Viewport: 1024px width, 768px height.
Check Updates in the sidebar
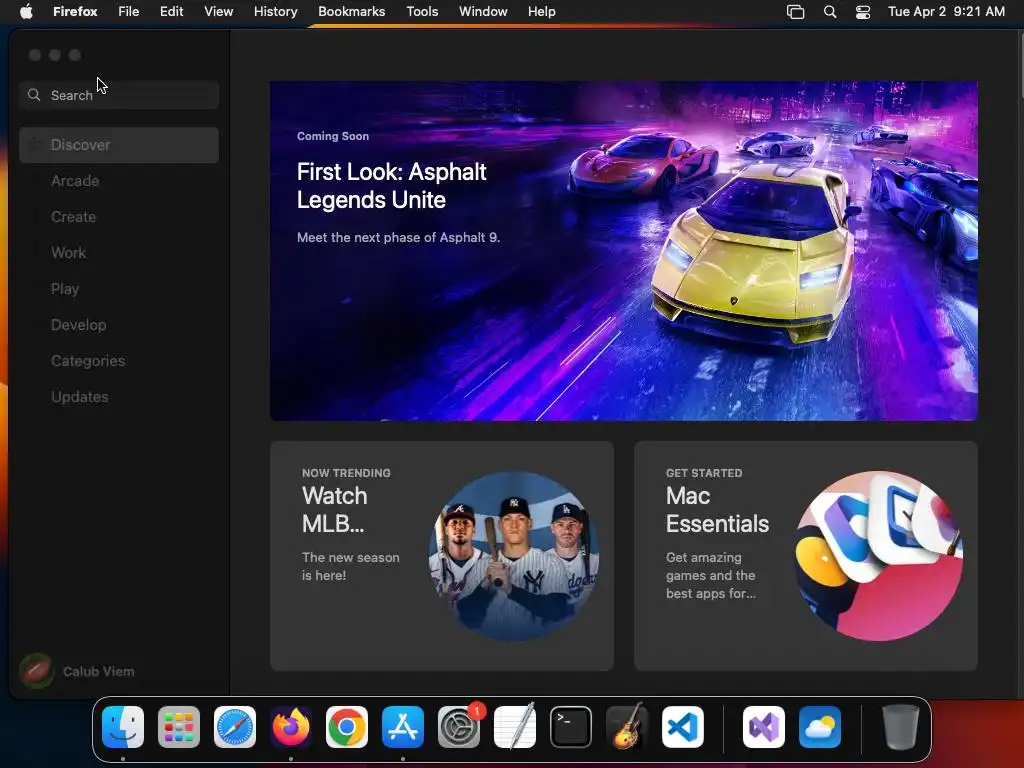[119, 396]
